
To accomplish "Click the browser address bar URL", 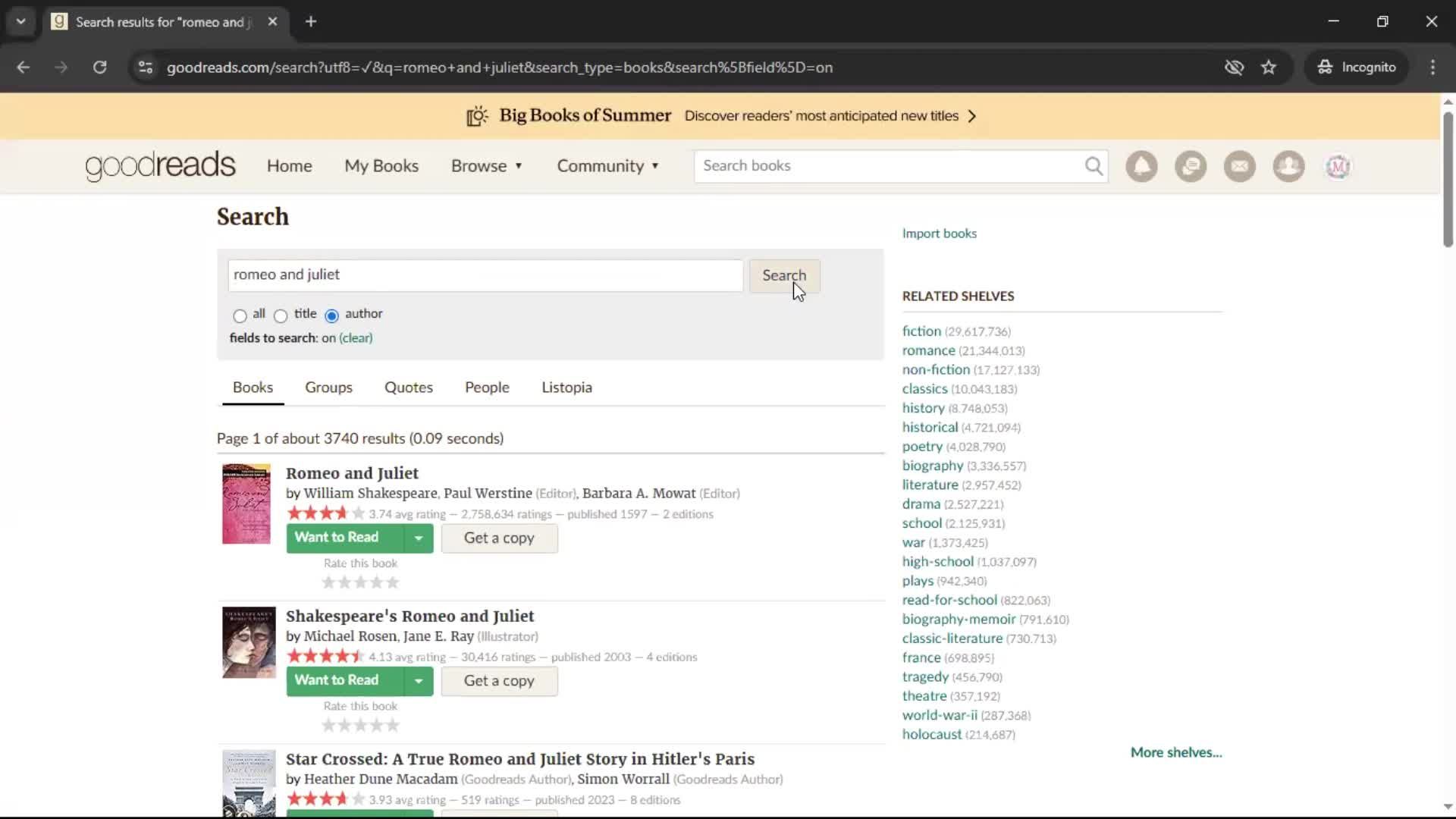I will [x=500, y=67].
